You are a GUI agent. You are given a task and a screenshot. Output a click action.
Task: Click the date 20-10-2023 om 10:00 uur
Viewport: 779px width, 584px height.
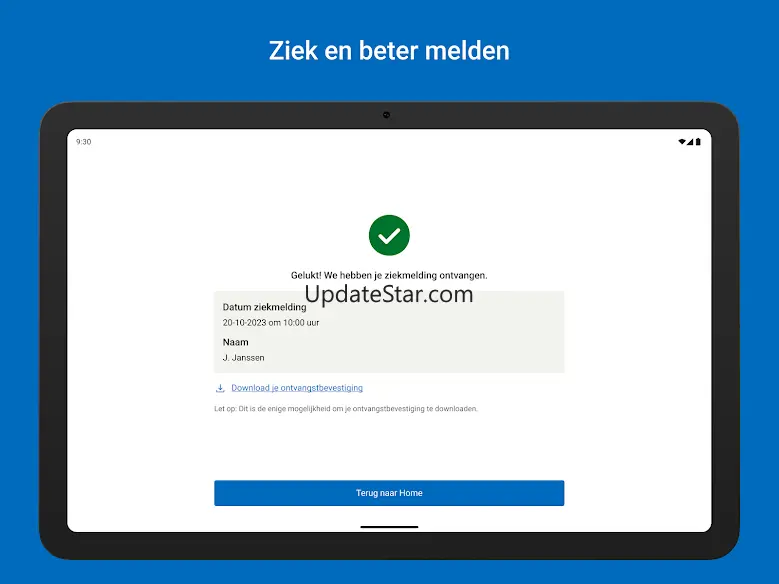point(271,323)
